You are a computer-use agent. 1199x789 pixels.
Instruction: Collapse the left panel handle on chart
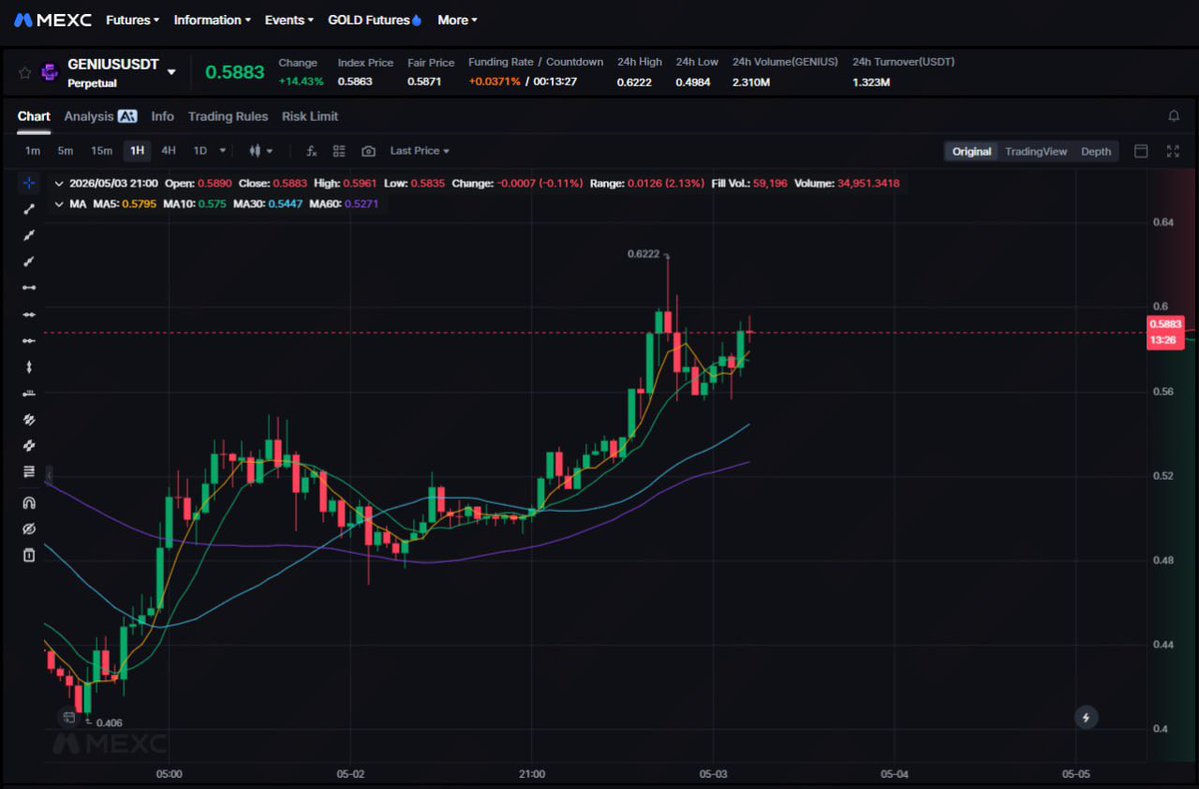(x=48, y=476)
